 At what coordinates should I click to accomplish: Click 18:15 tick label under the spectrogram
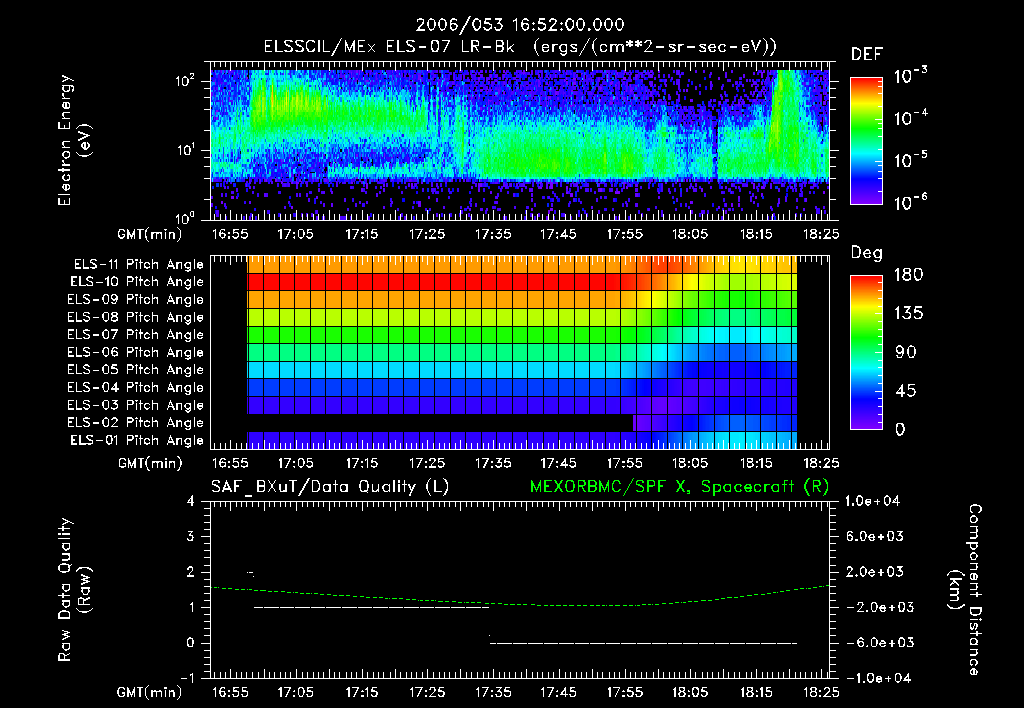[x=756, y=234]
